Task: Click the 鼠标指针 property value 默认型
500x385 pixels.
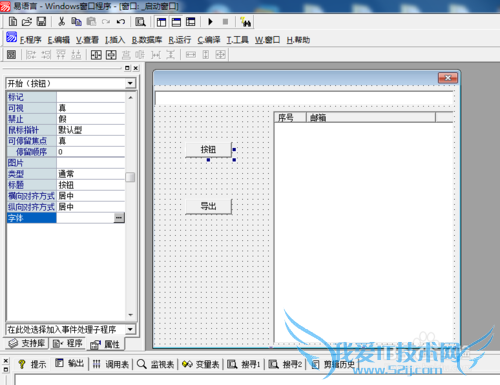Action: (91, 130)
